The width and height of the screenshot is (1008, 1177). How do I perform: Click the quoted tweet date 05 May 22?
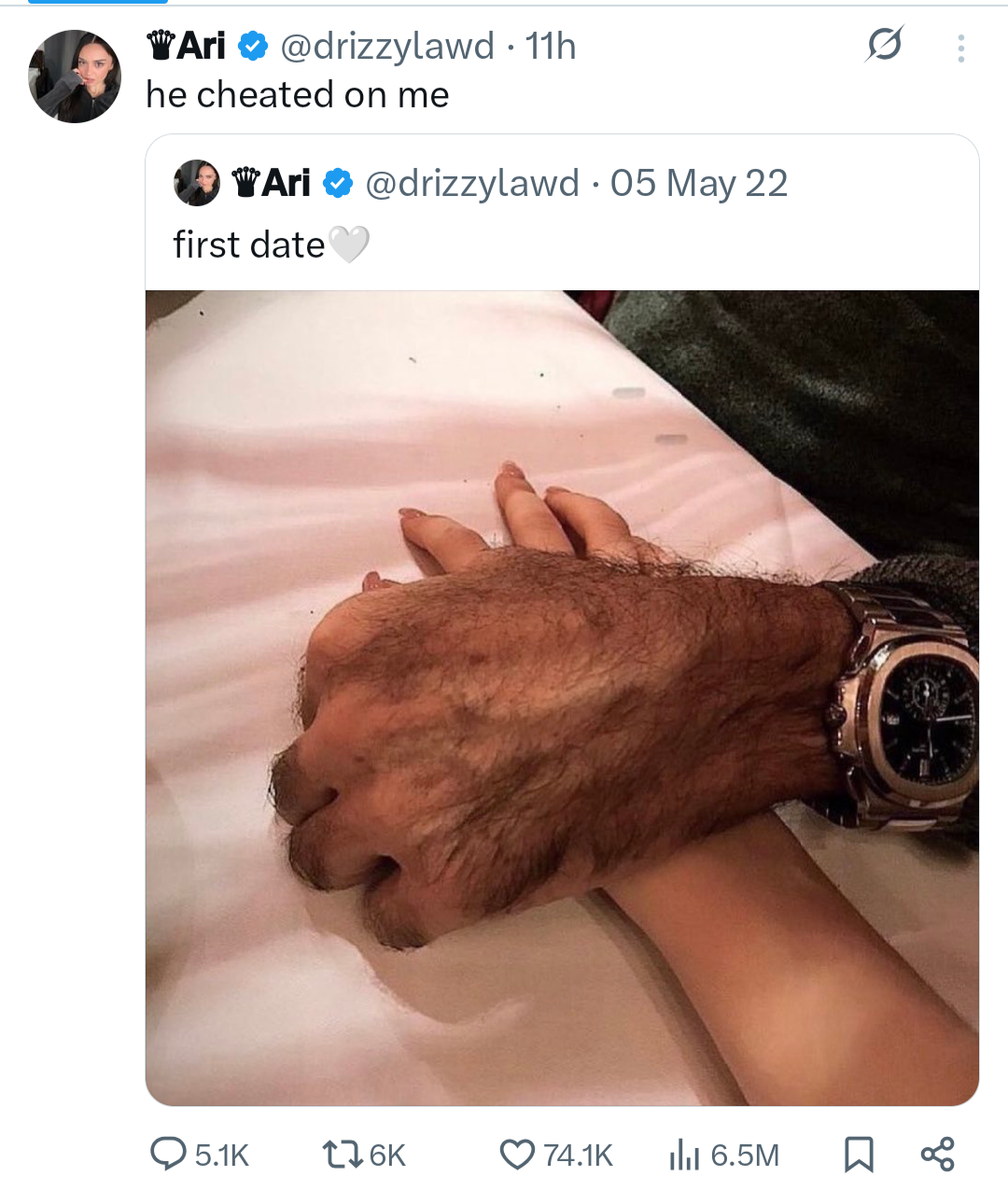click(x=699, y=184)
